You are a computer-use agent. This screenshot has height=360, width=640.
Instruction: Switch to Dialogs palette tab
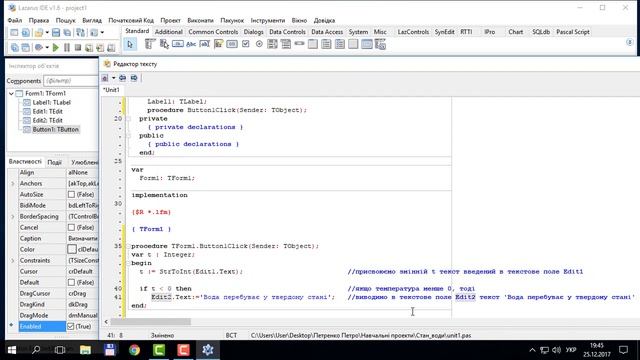(253, 32)
